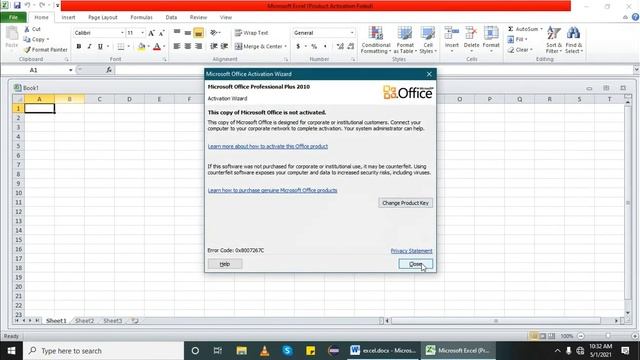Click the Accounting dollar sign format icon
Viewport: 640px width, 360px height.
point(298,47)
